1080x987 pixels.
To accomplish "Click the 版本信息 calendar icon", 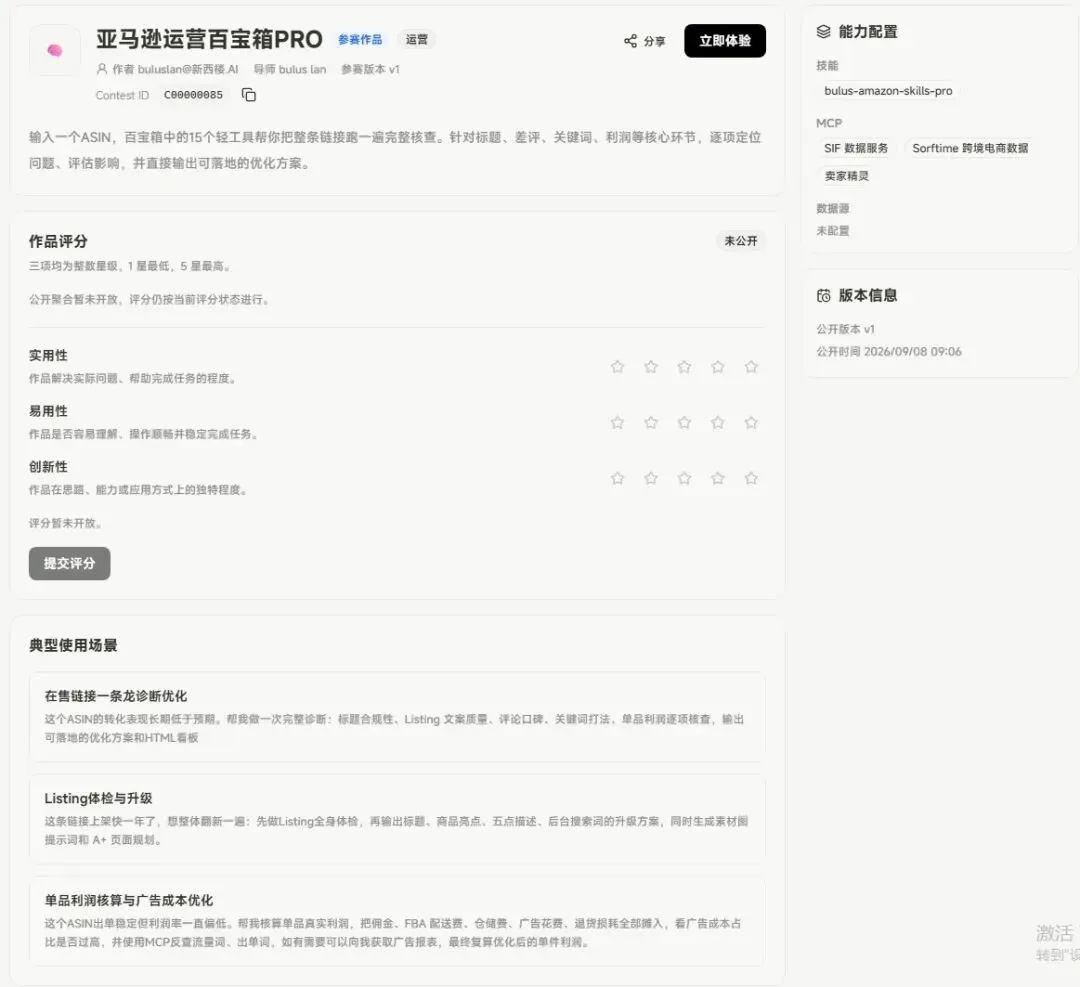I will pyautogui.click(x=823, y=295).
